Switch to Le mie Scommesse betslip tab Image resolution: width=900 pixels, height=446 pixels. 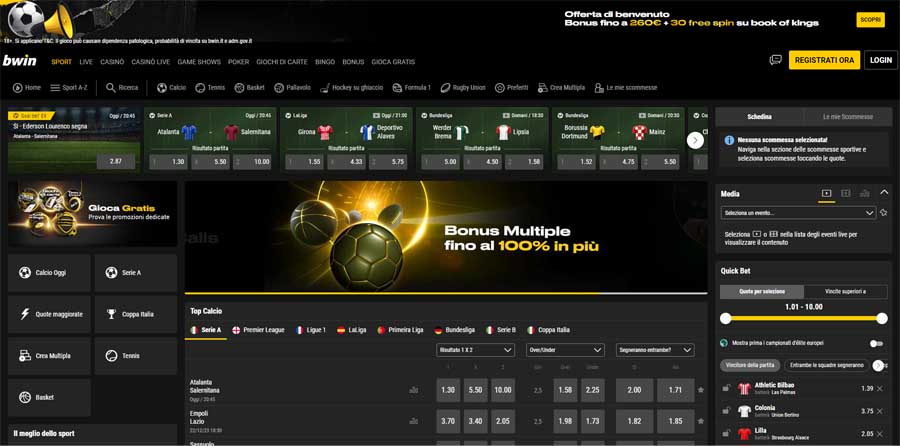[848, 117]
